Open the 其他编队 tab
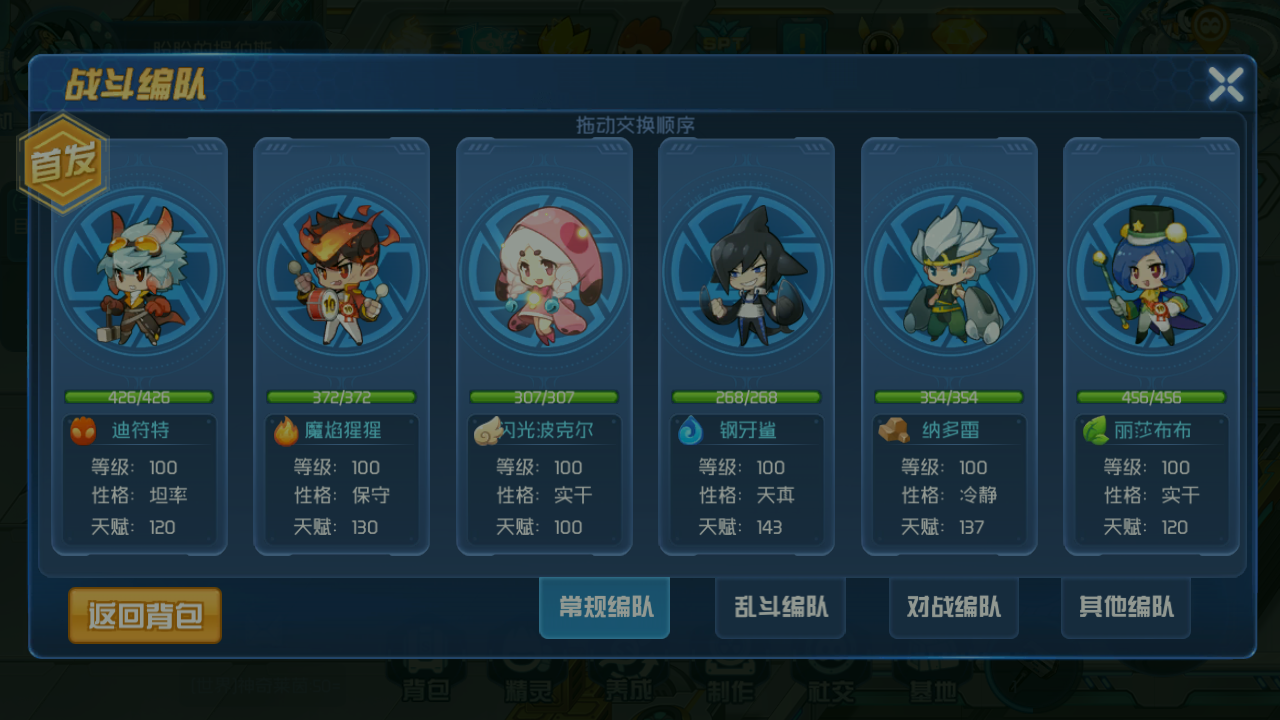This screenshot has width=1280, height=720. click(x=1126, y=607)
